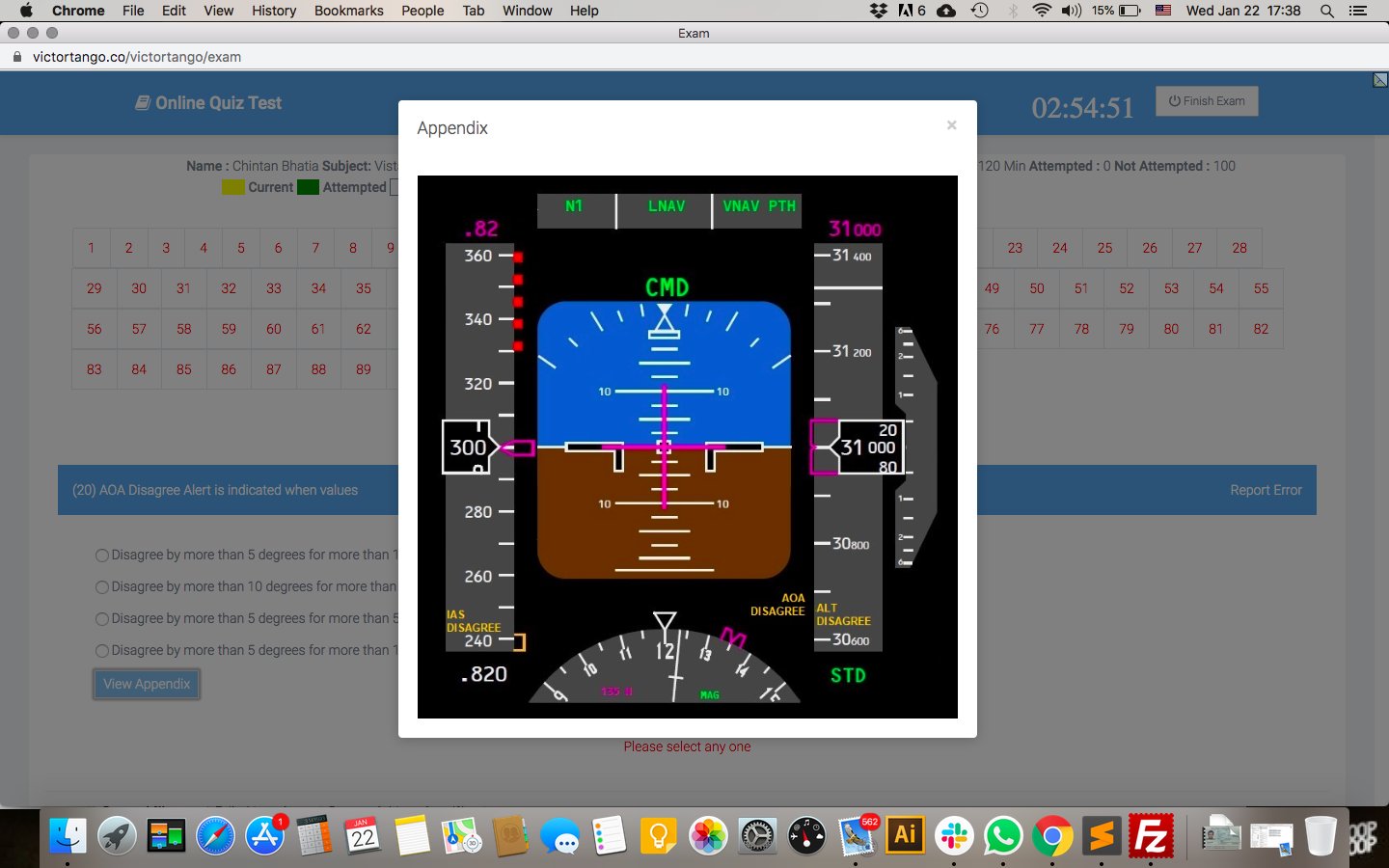Viewport: 1389px width, 868px height.
Task: Launch Safari from the dock
Action: [x=215, y=835]
